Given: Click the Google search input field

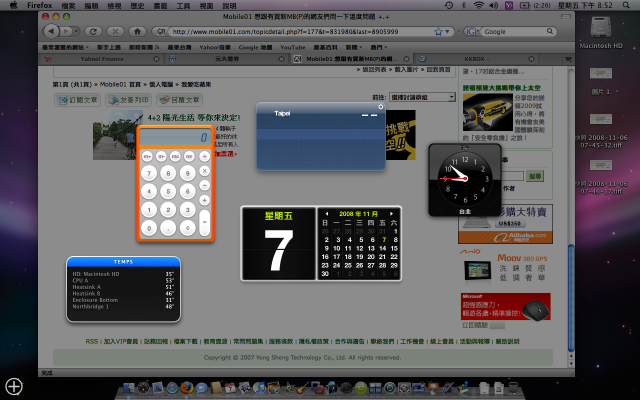Looking at the screenshot, I should [x=514, y=31].
